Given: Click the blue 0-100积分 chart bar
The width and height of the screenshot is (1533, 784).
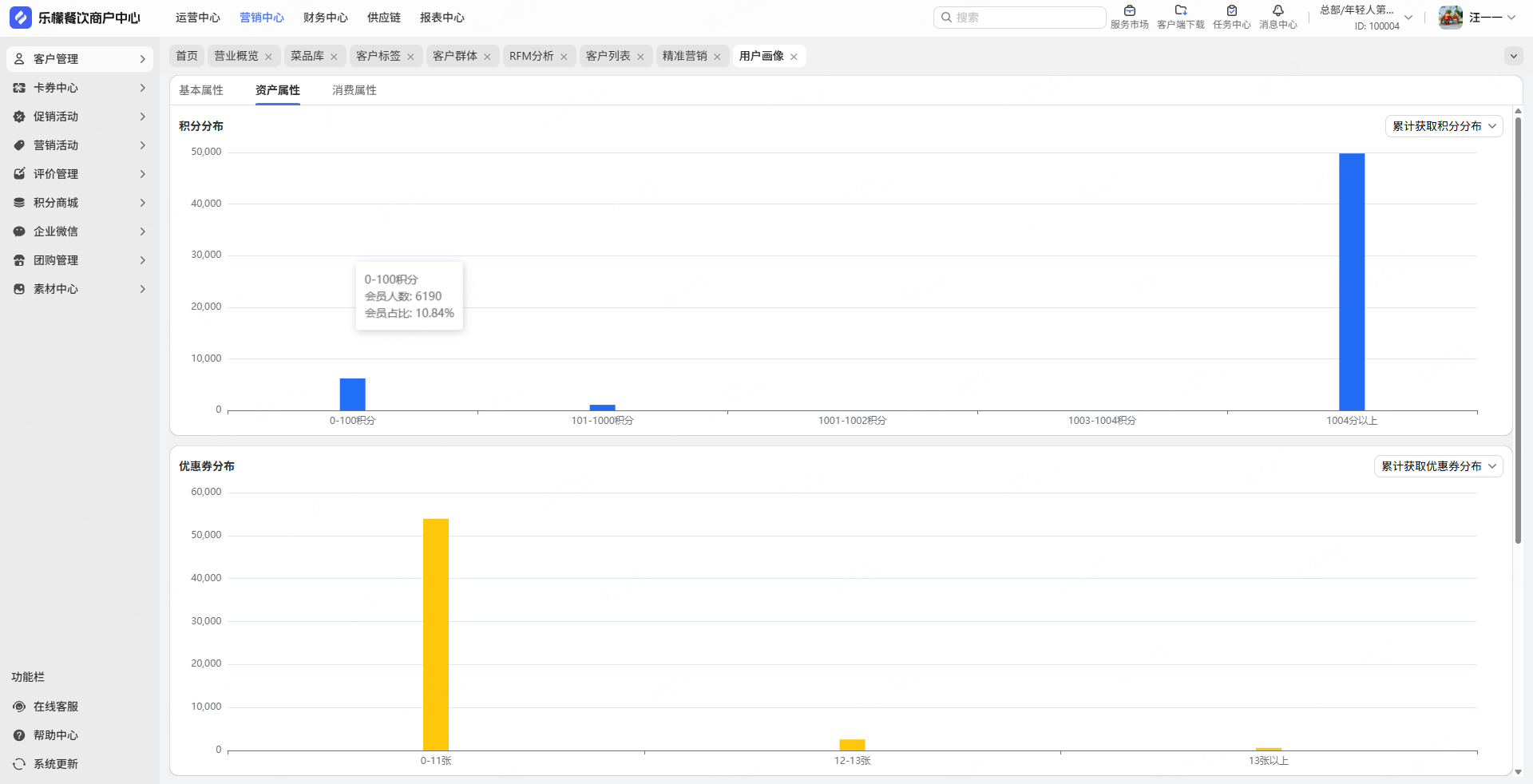Looking at the screenshot, I should (x=353, y=394).
